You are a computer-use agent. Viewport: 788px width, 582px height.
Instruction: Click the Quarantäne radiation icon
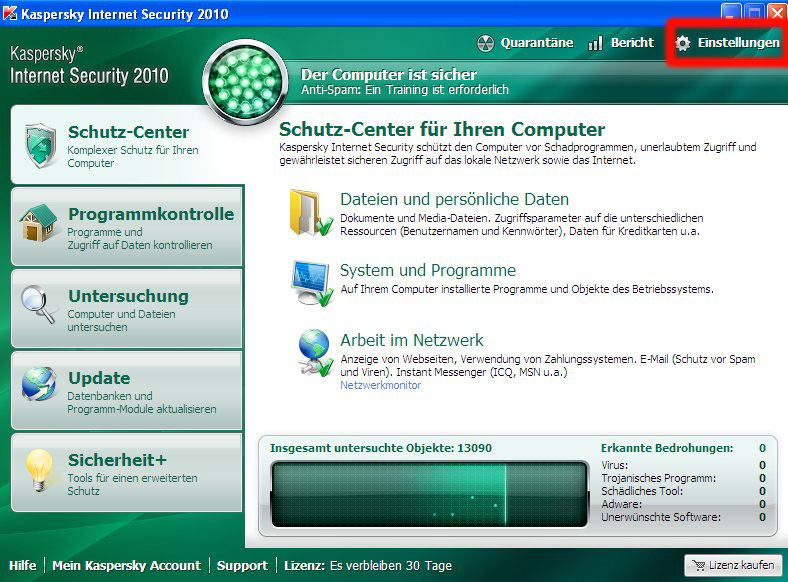pyautogui.click(x=486, y=43)
